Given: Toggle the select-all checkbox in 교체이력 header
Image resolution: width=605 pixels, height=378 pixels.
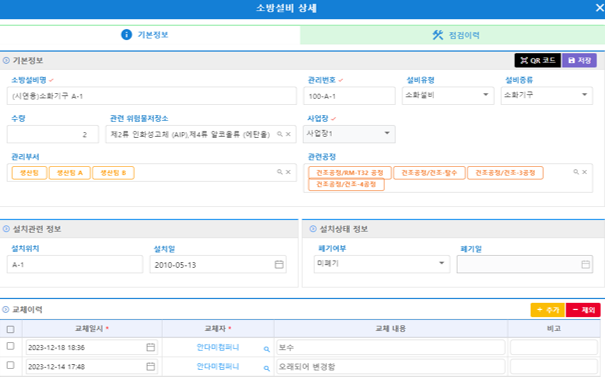Looking at the screenshot, I should point(10,329).
